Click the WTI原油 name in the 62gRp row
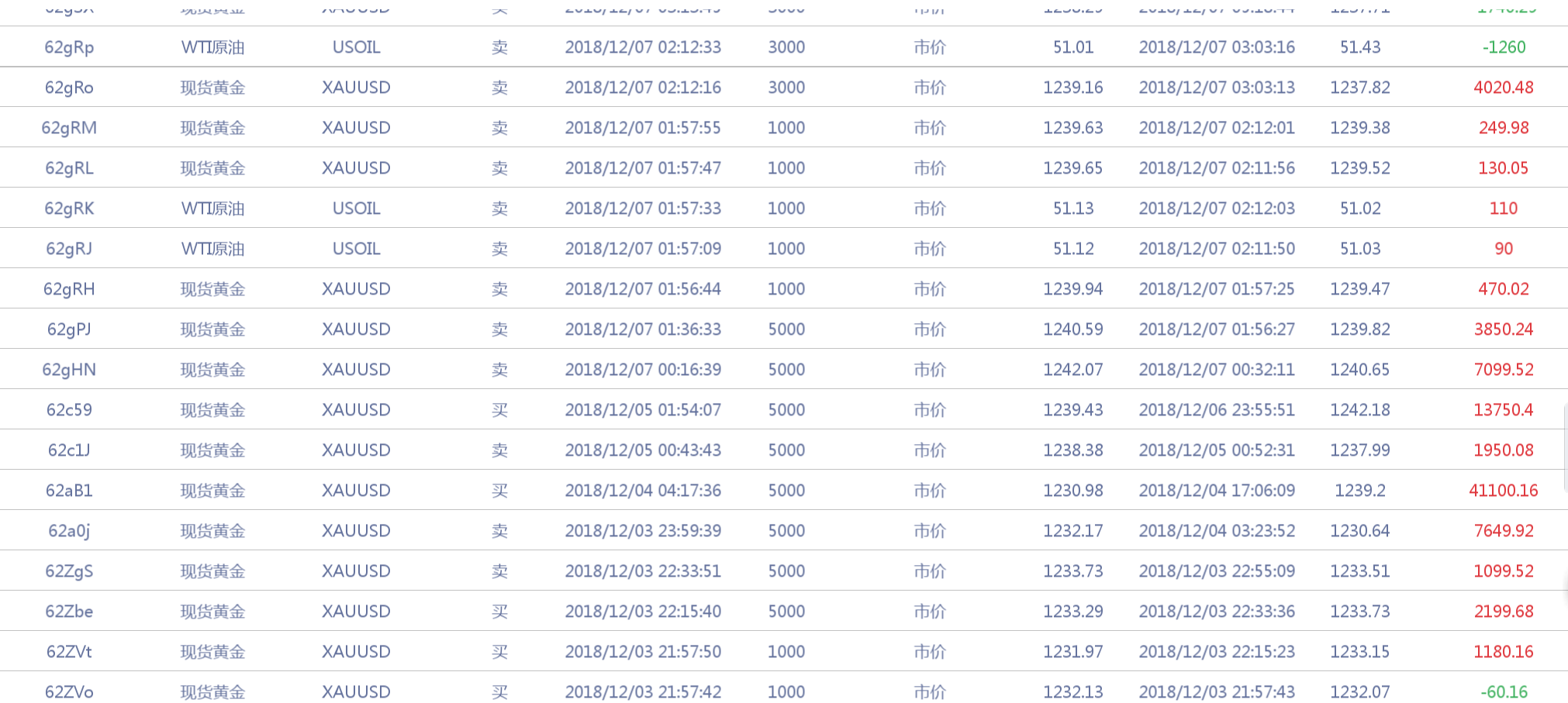Viewport: 1568px width, 703px height. pyautogui.click(x=212, y=47)
